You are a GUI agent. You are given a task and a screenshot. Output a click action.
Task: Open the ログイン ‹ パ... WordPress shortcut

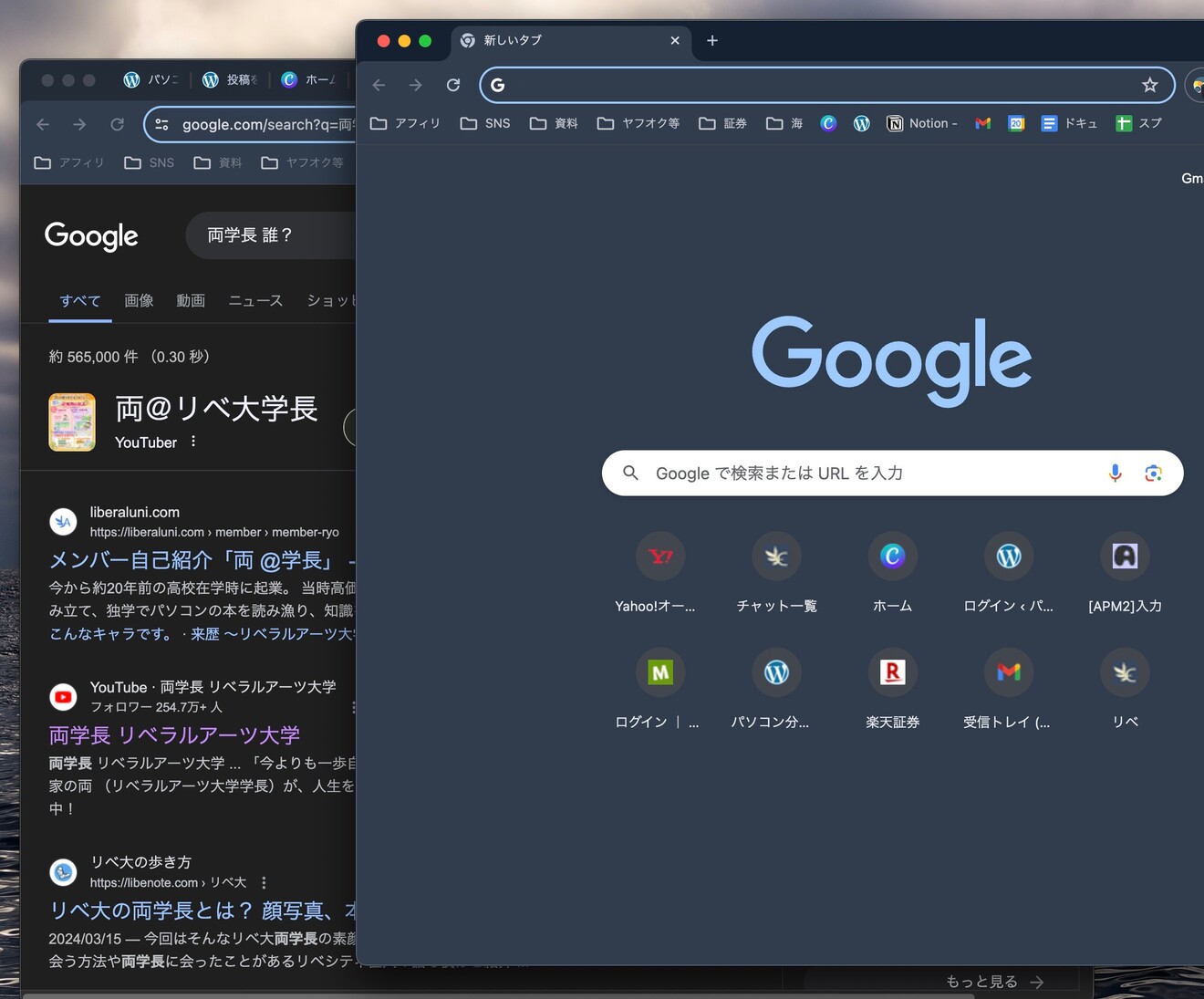1009,573
